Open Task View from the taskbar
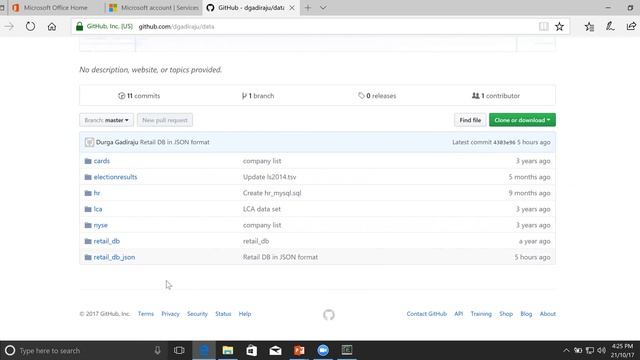640x360 pixels. (179, 351)
